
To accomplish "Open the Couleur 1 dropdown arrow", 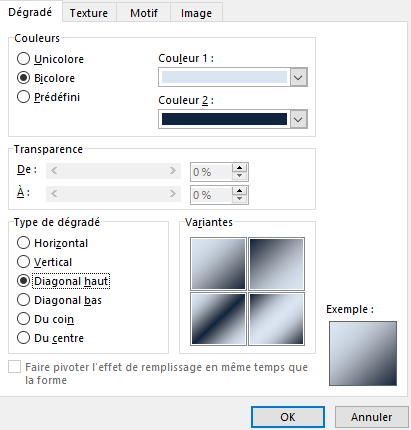I will (x=298, y=77).
